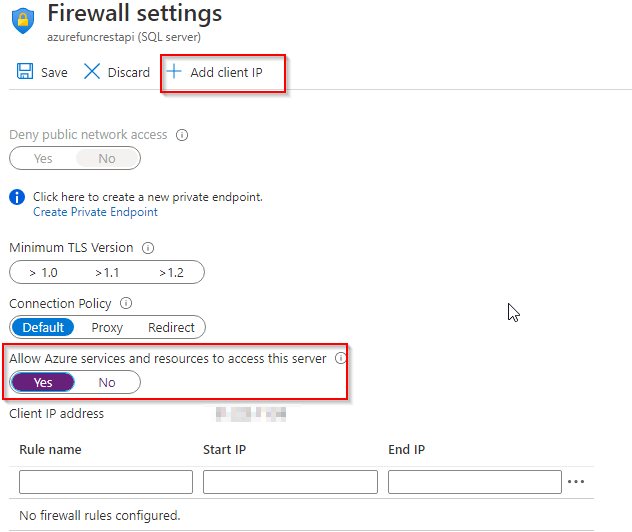Click the Save floppy disk icon
This screenshot has width=632, height=532.
pyautogui.click(x=25, y=71)
